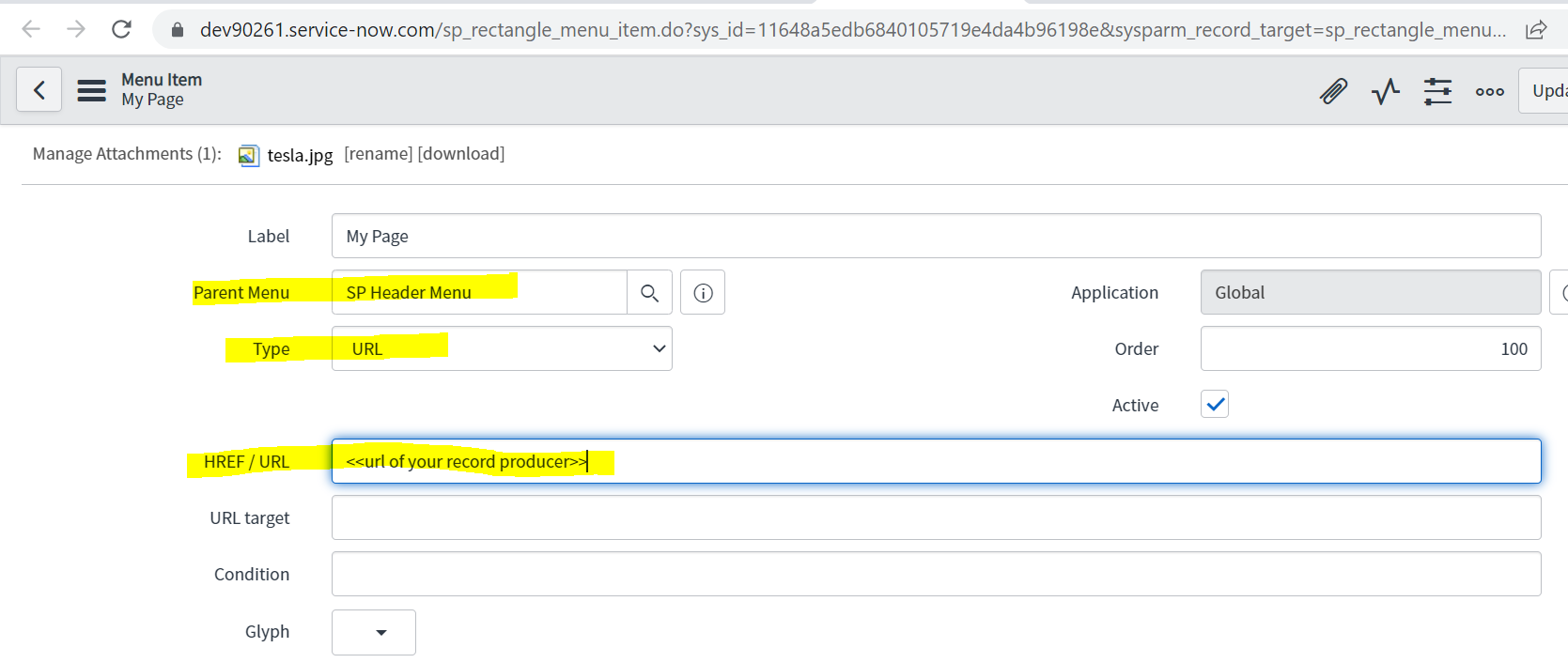Image resolution: width=1568 pixels, height=663 pixels.
Task: Open the form context menu (hamburger)
Action: 91,90
